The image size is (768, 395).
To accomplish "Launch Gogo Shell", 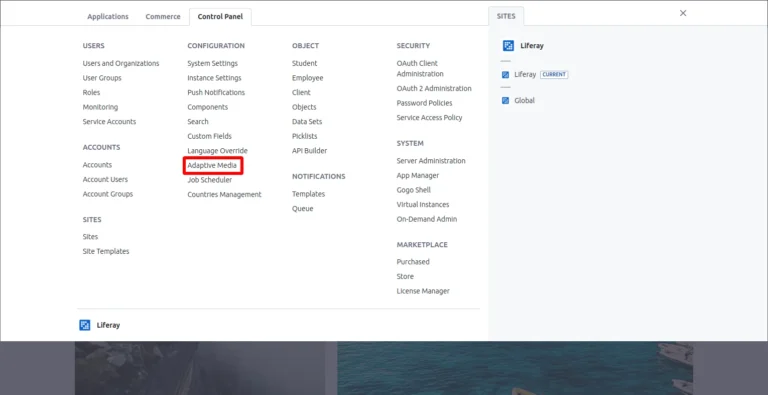I will click(414, 190).
